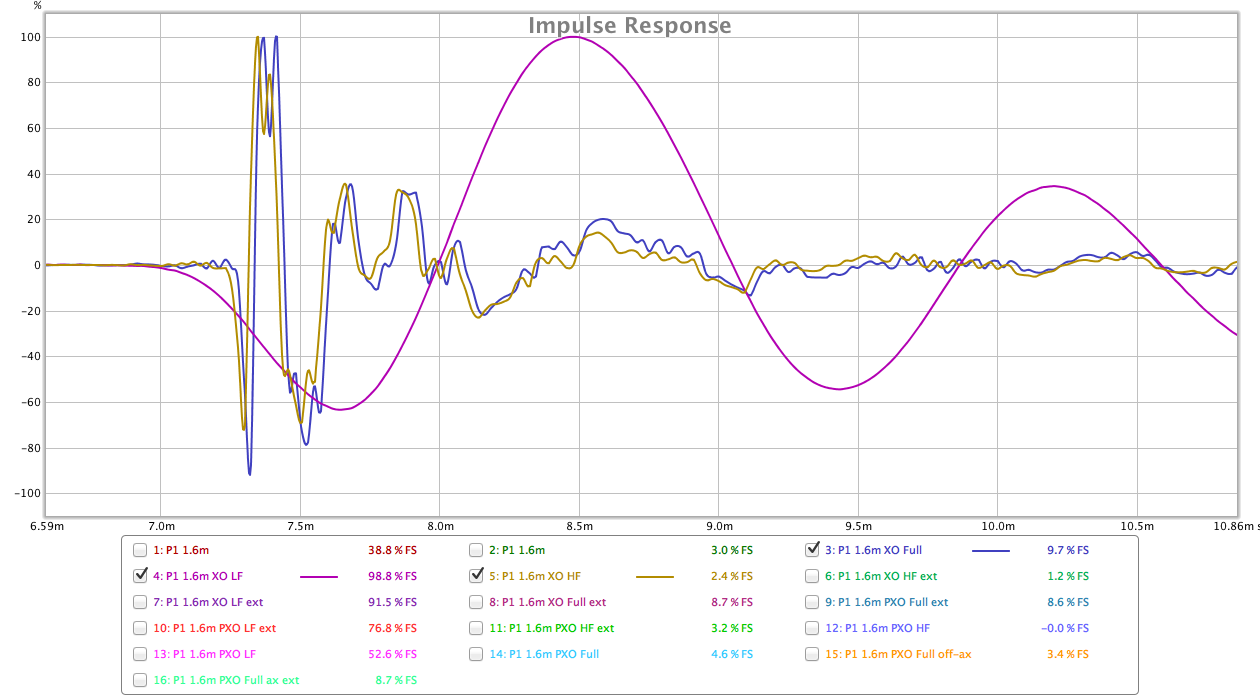Click the % unit label above the vertical axis
Viewport: 1260px width, 696px height.
[37, 6]
